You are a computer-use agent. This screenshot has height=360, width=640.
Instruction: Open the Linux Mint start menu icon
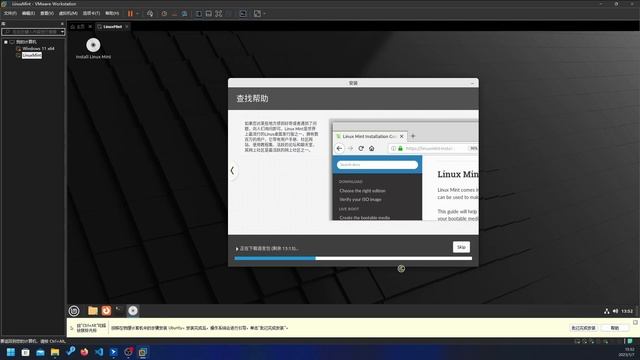point(74,311)
